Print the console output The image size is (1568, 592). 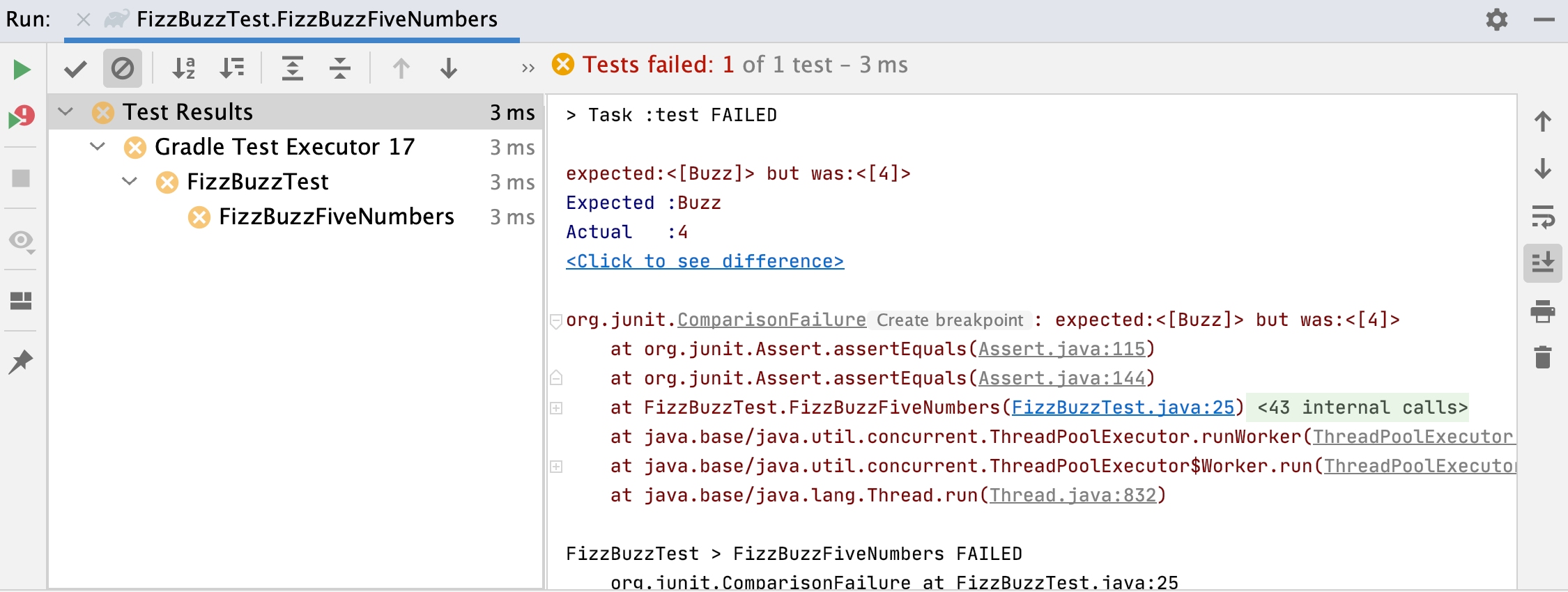point(1543,311)
